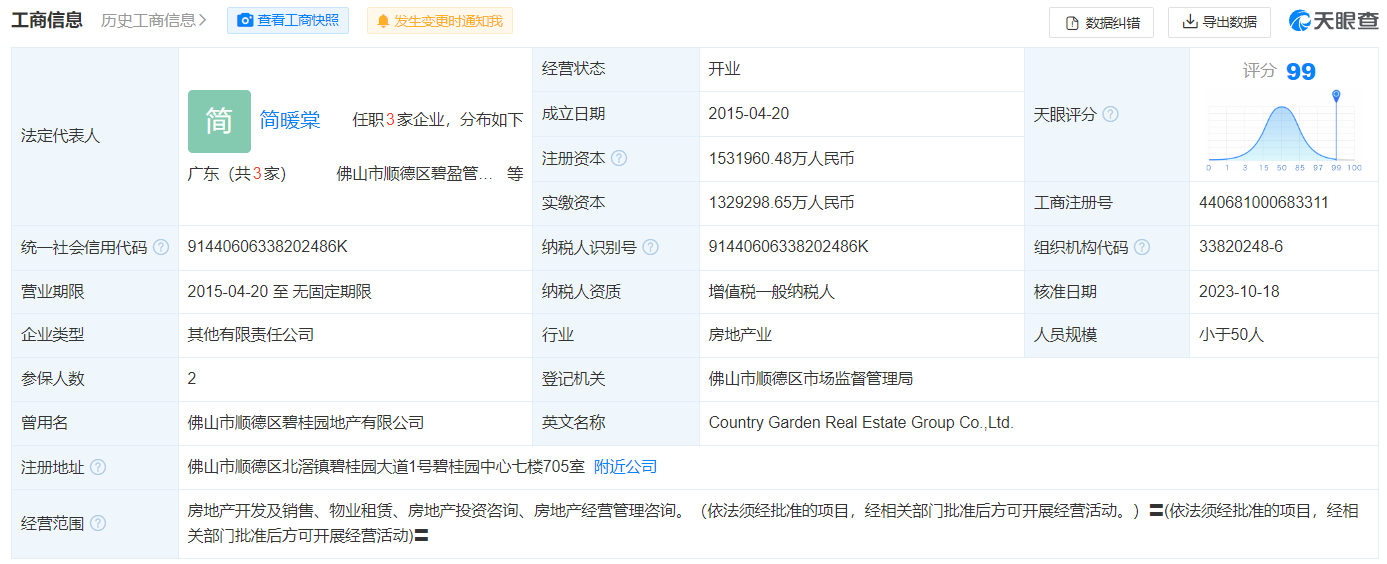Click the help icon beside 统一社会信用代码
Image resolution: width=1387 pixels, height=564 pixels.
[x=161, y=247]
